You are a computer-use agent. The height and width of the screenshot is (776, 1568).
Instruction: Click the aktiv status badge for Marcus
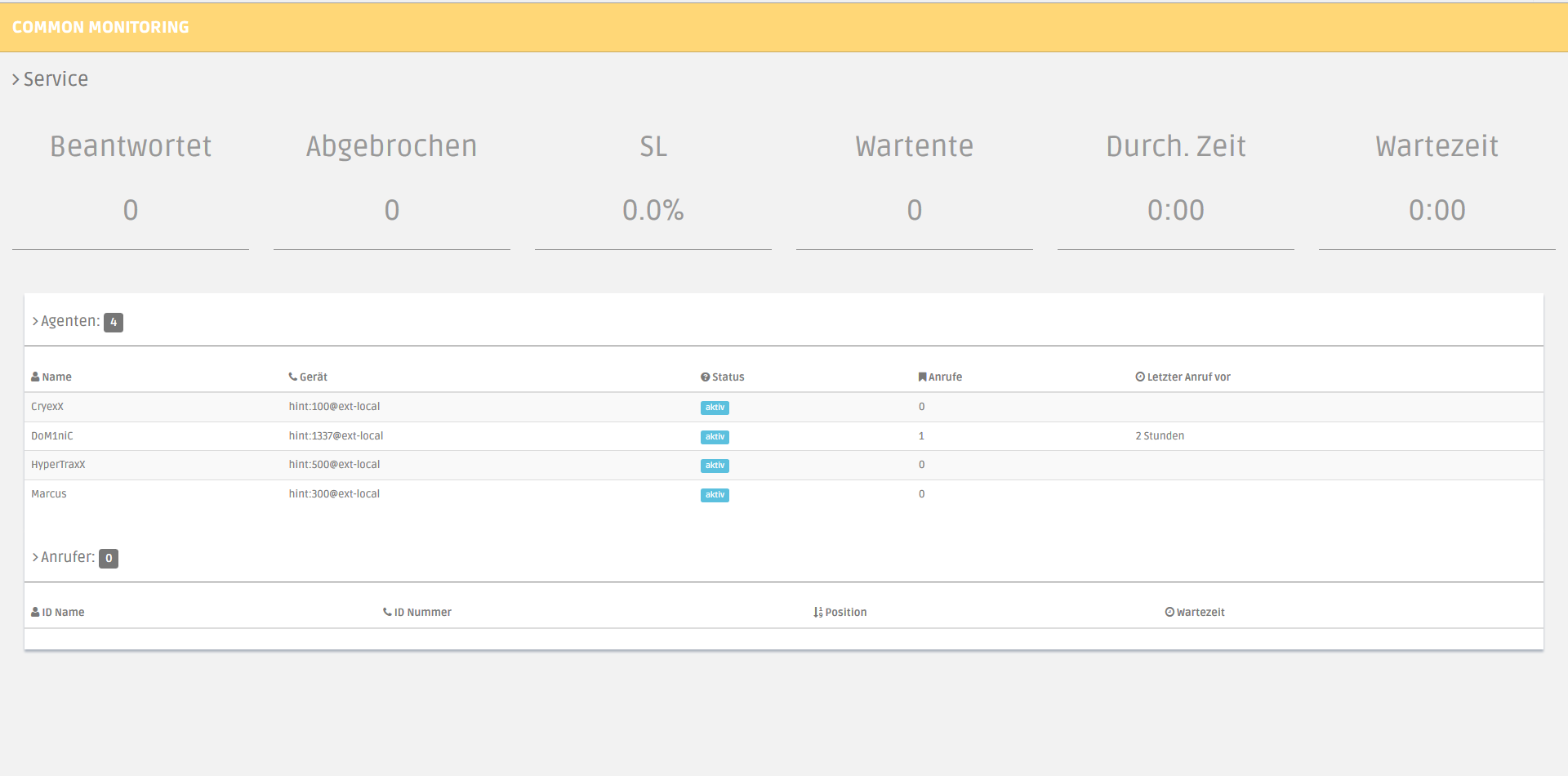coord(715,495)
